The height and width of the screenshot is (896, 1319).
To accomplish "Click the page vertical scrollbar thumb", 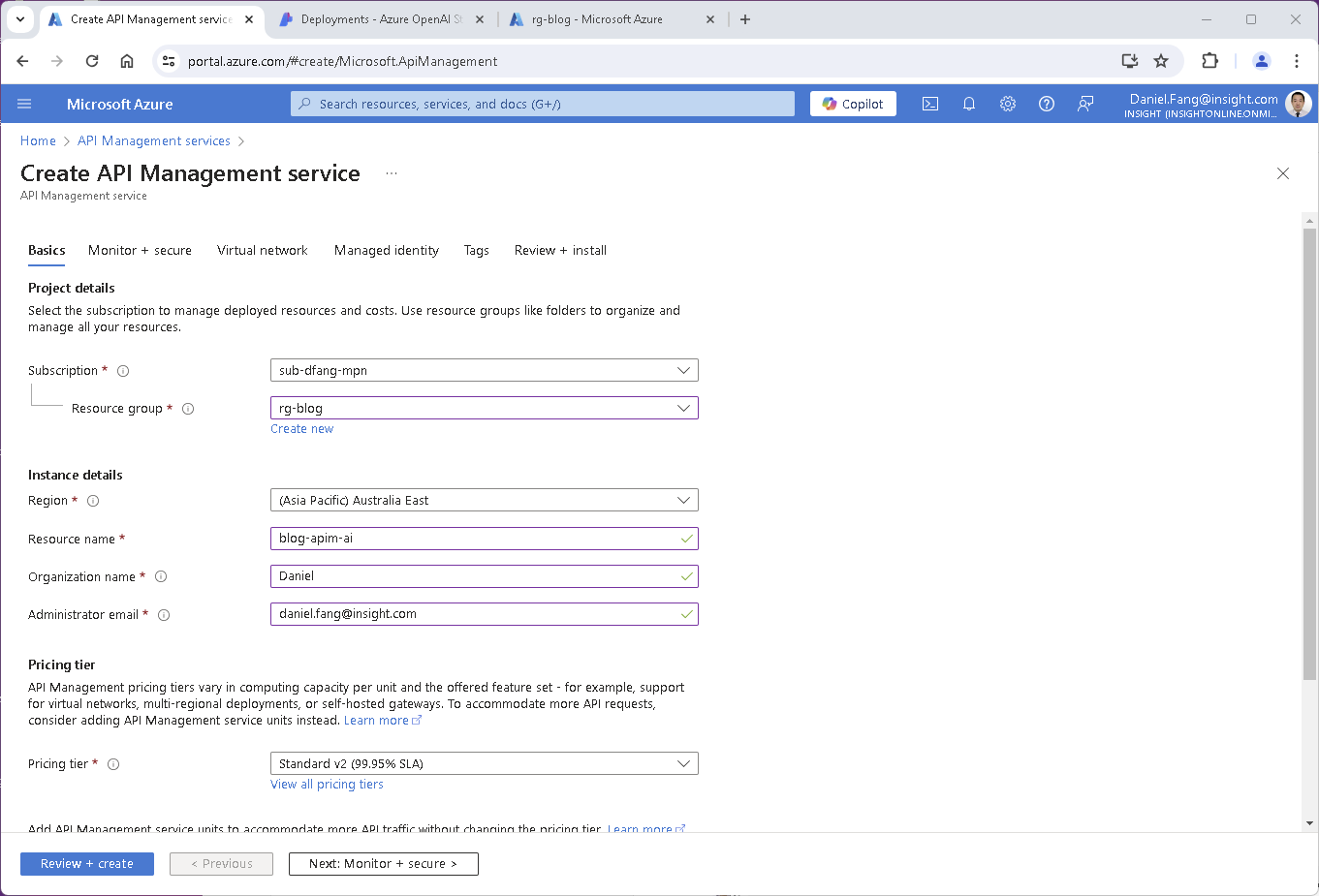I will 1309,453.
